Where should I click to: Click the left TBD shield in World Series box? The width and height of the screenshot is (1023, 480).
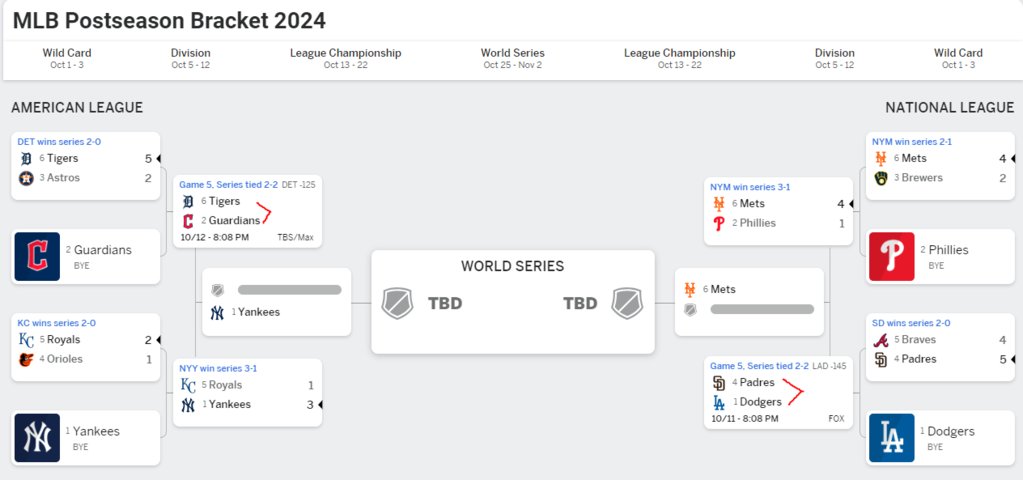pyautogui.click(x=397, y=303)
